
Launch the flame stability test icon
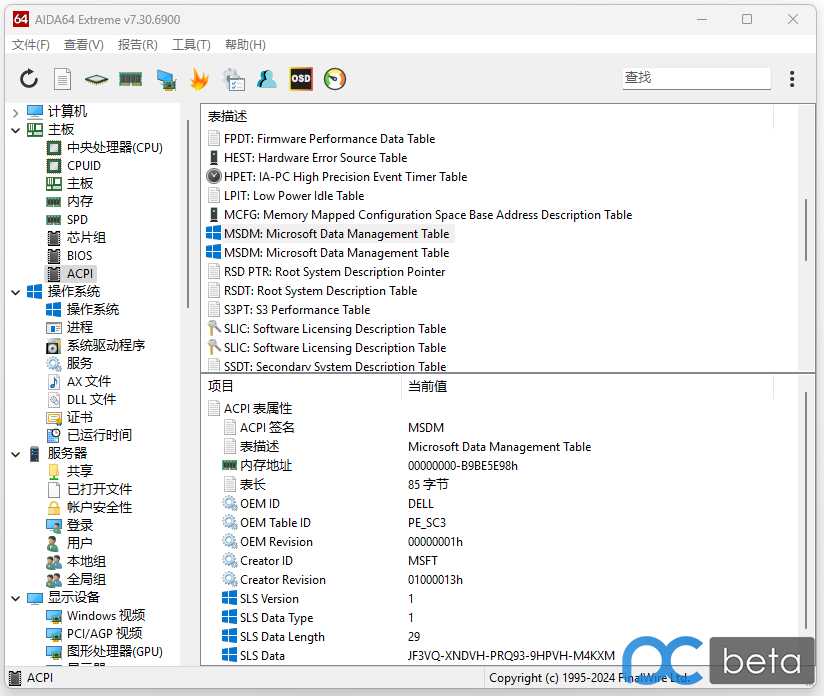click(x=200, y=79)
